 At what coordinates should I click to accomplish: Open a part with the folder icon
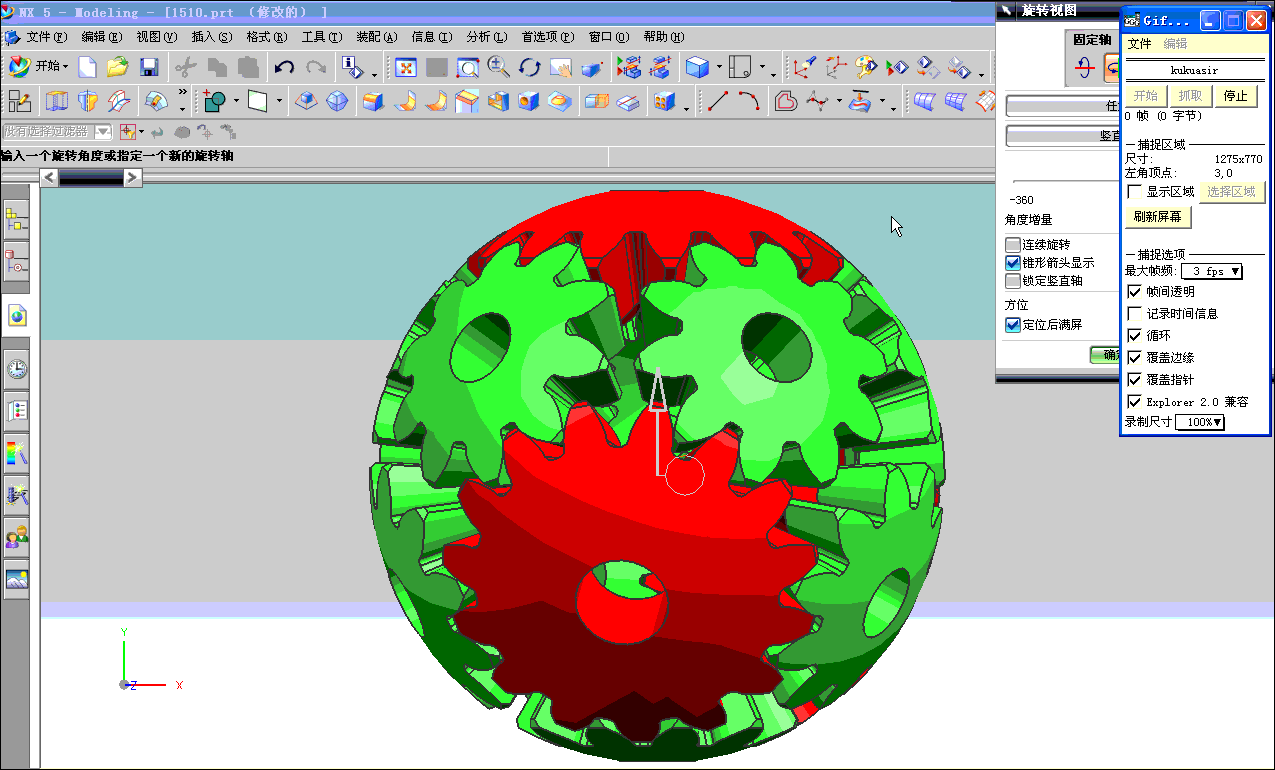118,67
